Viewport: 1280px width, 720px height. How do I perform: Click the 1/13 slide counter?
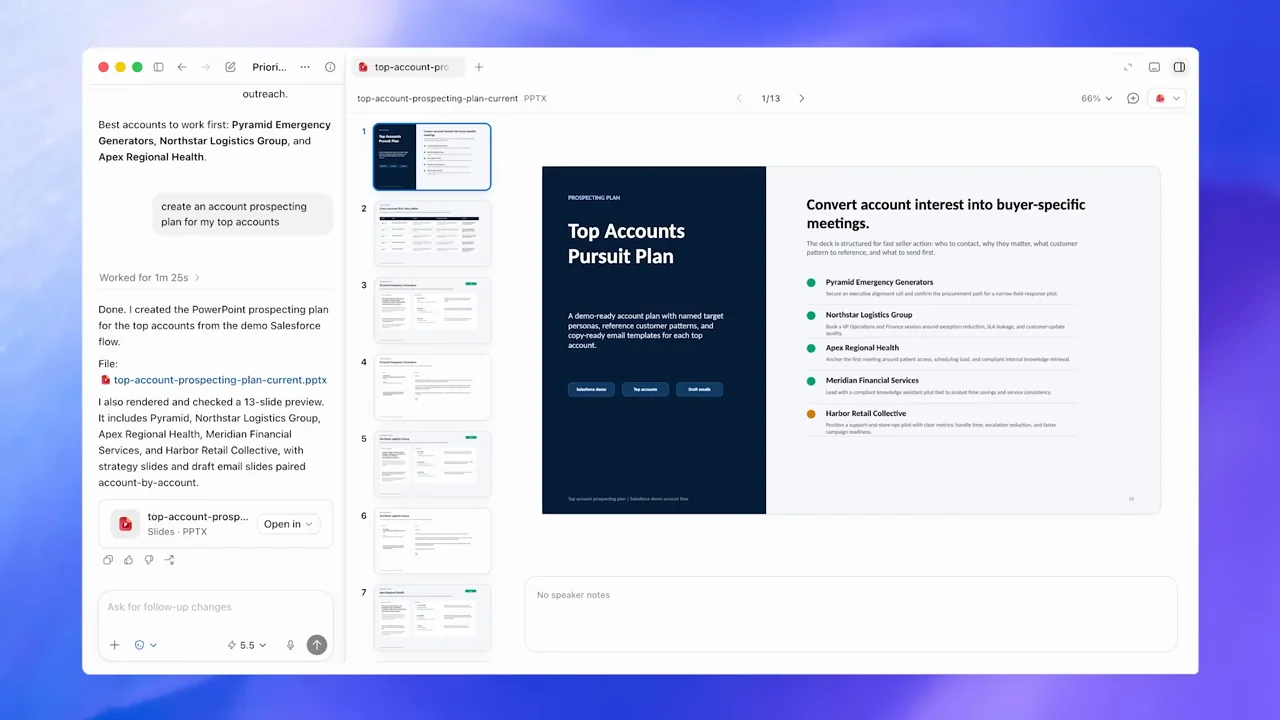coord(770,99)
